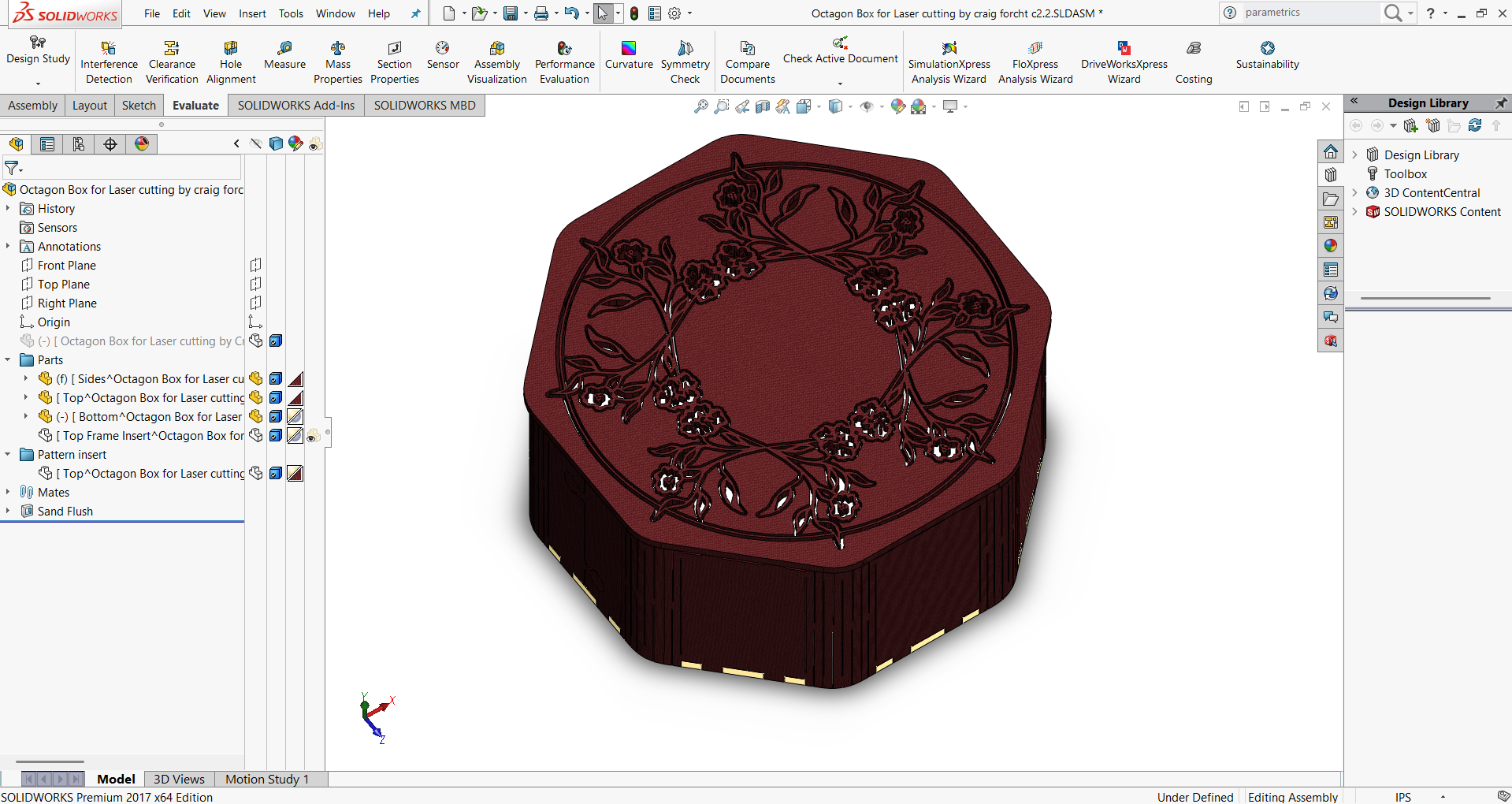This screenshot has width=1512, height=804.
Task: Toggle Hide/Show column in display pane
Action: 256,143
